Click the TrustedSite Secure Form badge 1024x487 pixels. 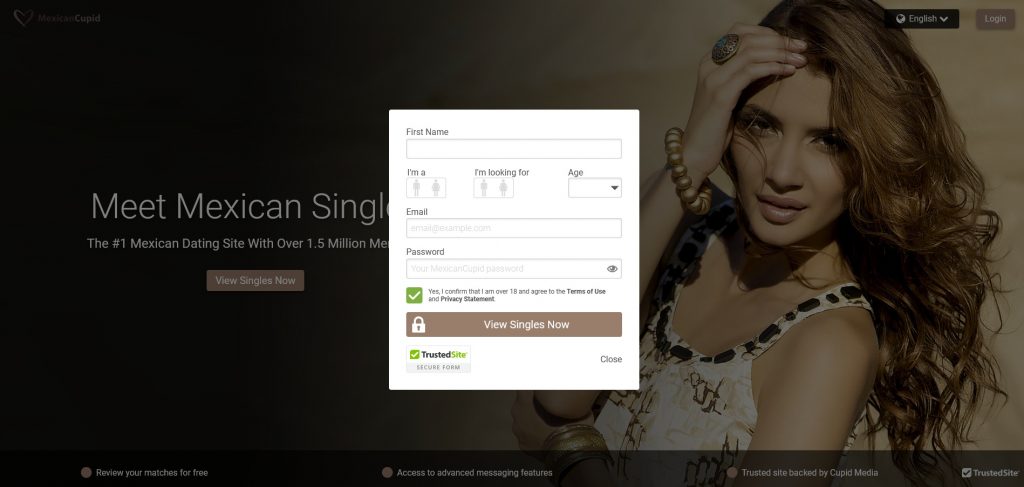point(438,359)
